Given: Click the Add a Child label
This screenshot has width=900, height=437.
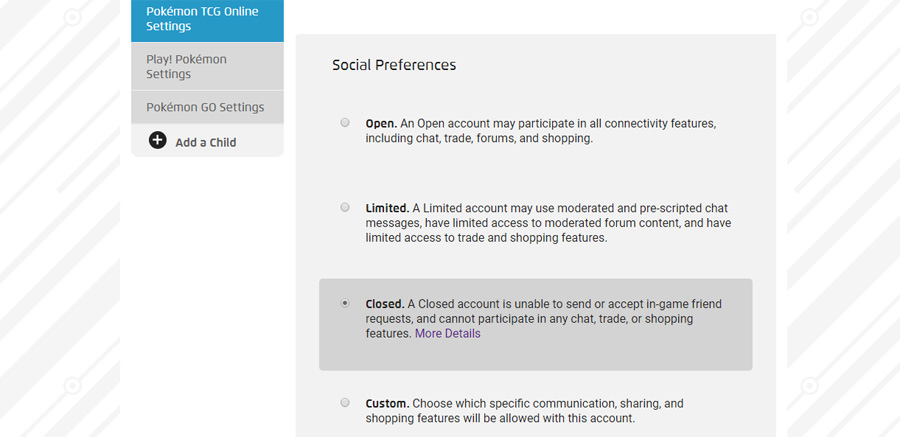Looking at the screenshot, I should pyautogui.click(x=206, y=142).
